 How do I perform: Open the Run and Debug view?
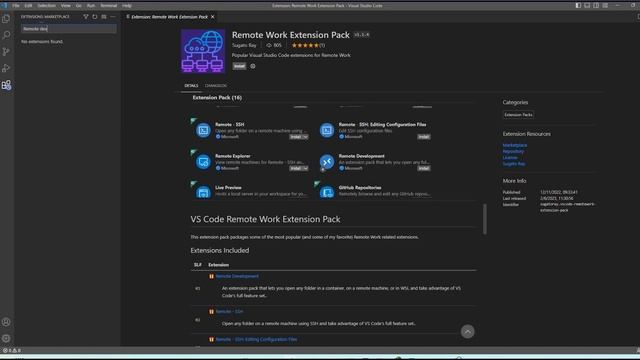pyautogui.click(x=6, y=68)
